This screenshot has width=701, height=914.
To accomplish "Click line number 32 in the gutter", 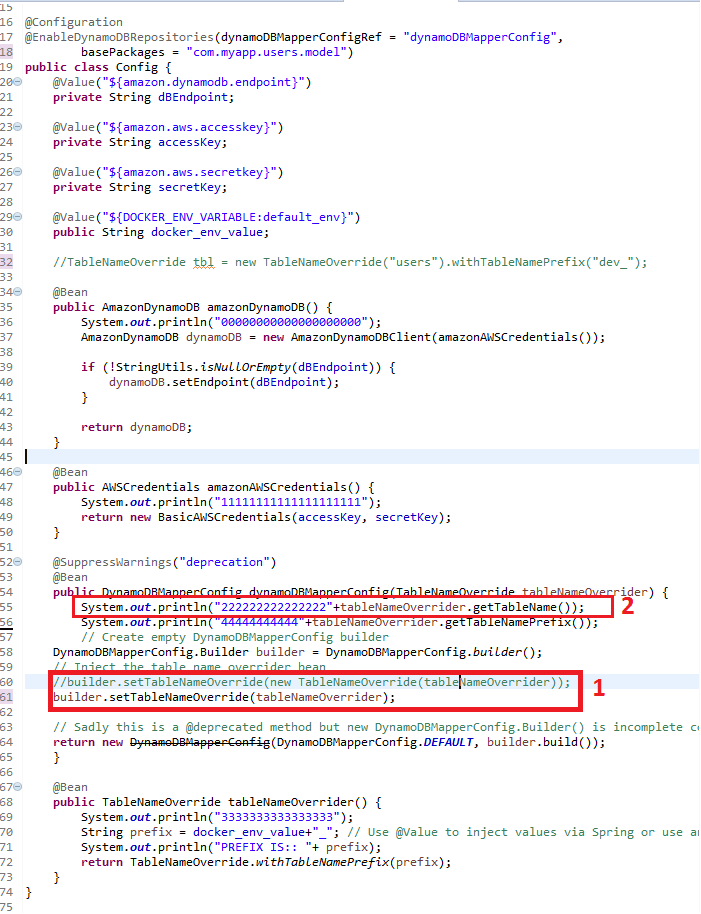I will tap(6, 262).
